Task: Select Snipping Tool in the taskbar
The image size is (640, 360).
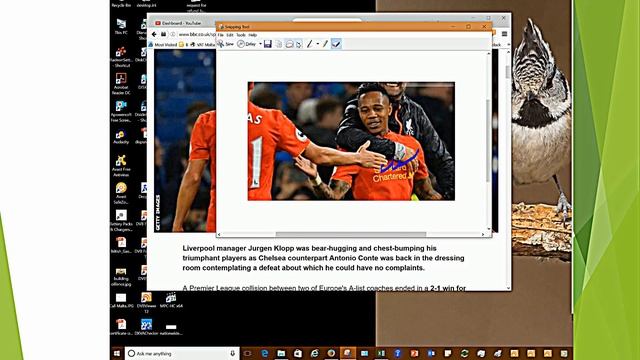Action: (347, 353)
